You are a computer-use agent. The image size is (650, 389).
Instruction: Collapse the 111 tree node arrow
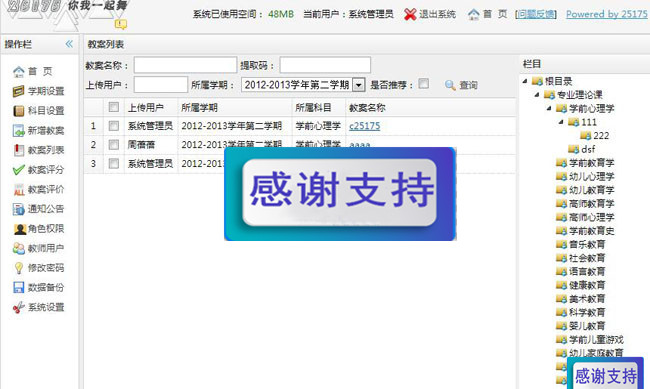tap(561, 122)
